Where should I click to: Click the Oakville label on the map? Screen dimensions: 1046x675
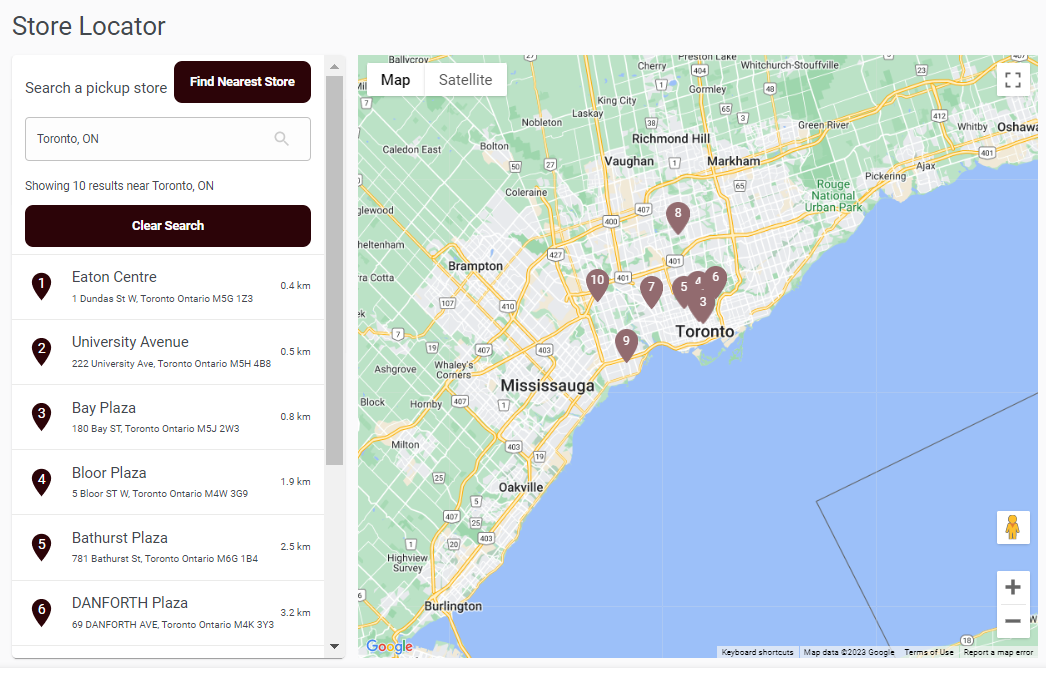pyautogui.click(x=521, y=488)
